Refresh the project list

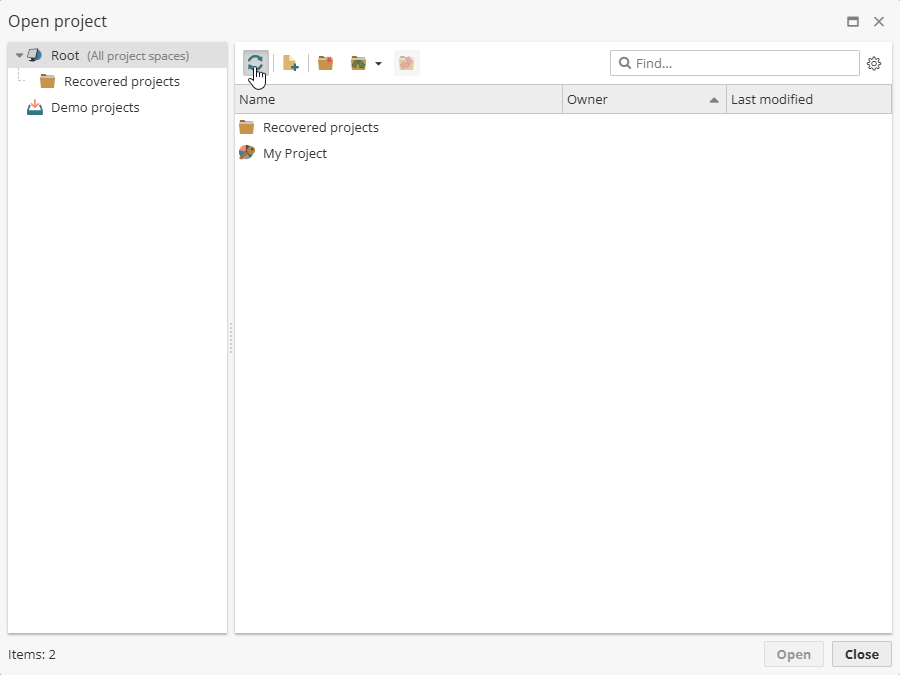click(256, 62)
